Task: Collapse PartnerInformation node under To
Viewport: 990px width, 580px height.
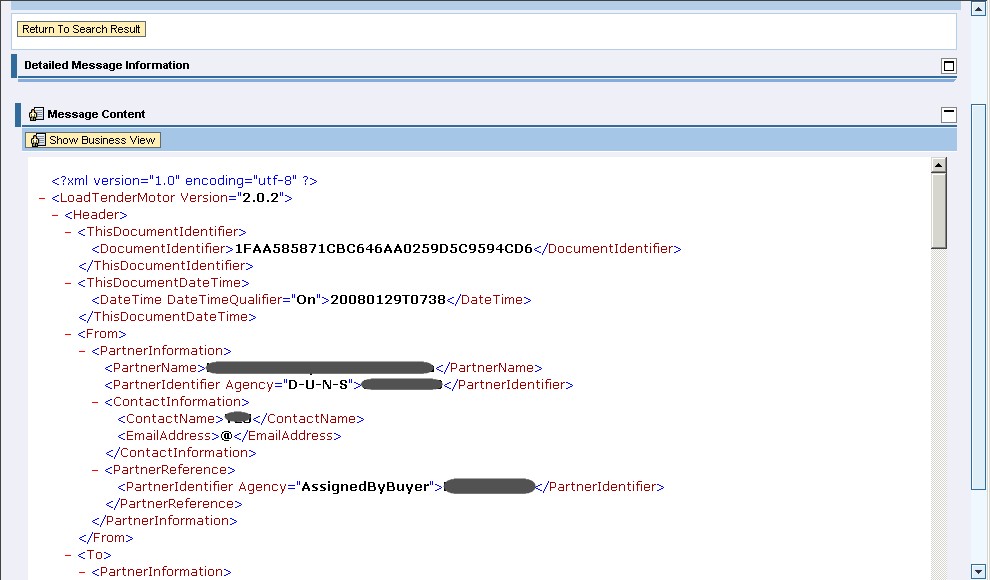Action: [83, 572]
